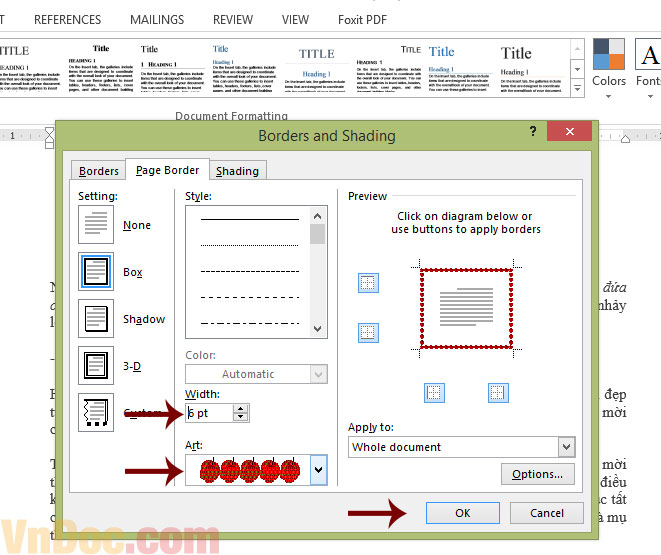Increase the Width spinner value

(x=241, y=408)
